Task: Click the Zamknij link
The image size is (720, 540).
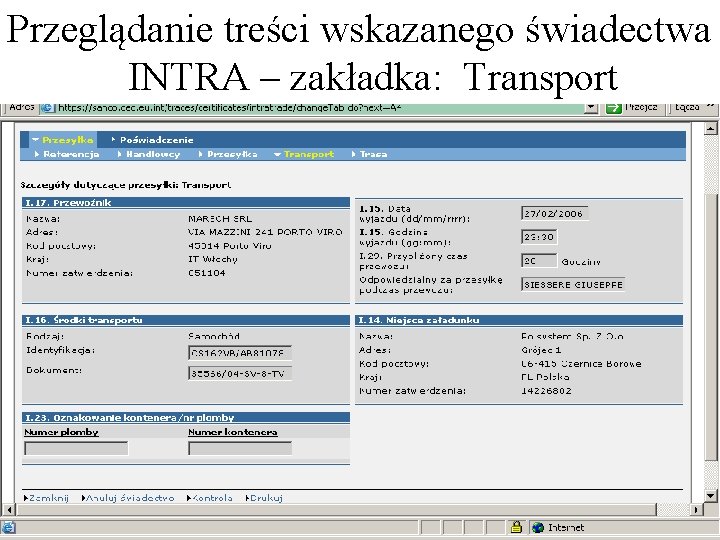Action: (48, 498)
